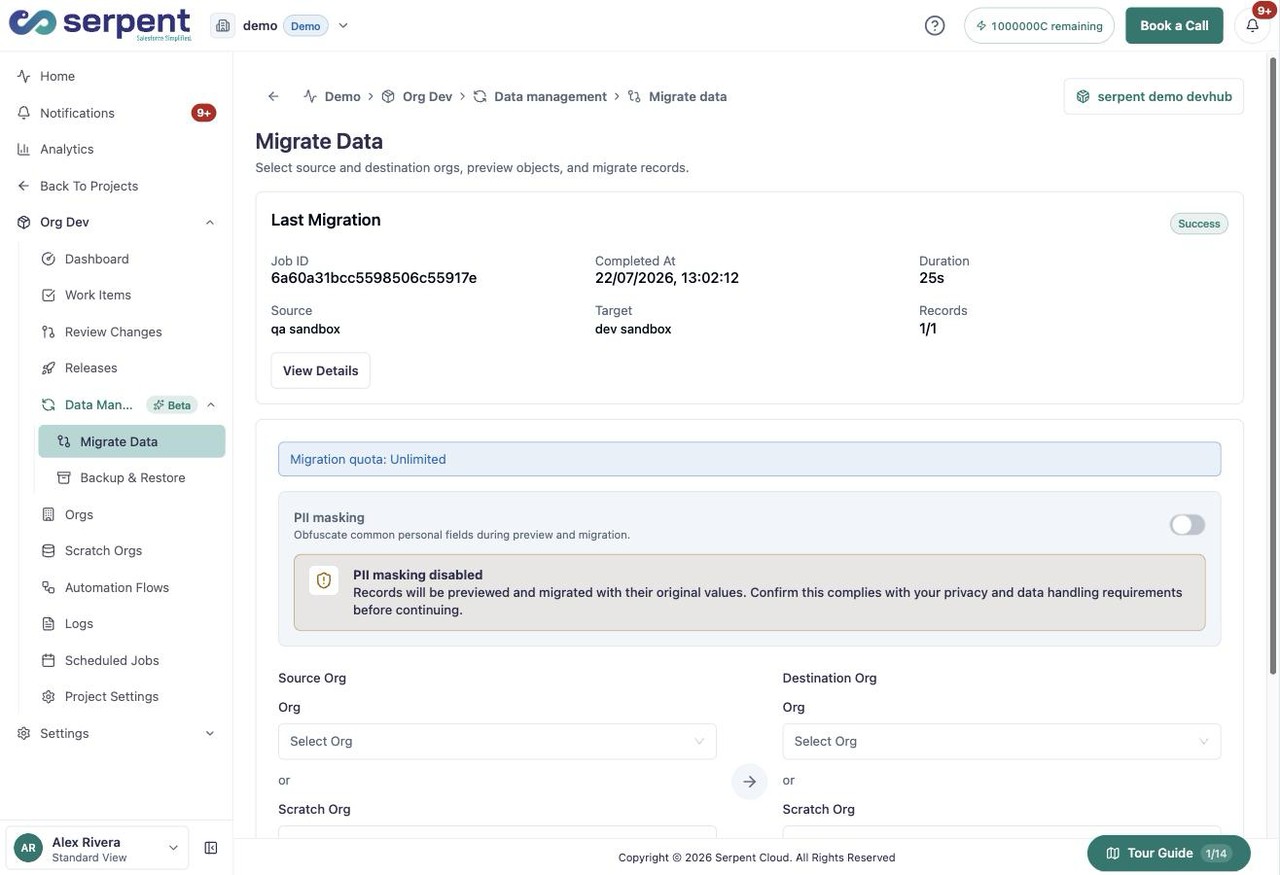Click the Data management breadcrumb link

point(540,96)
